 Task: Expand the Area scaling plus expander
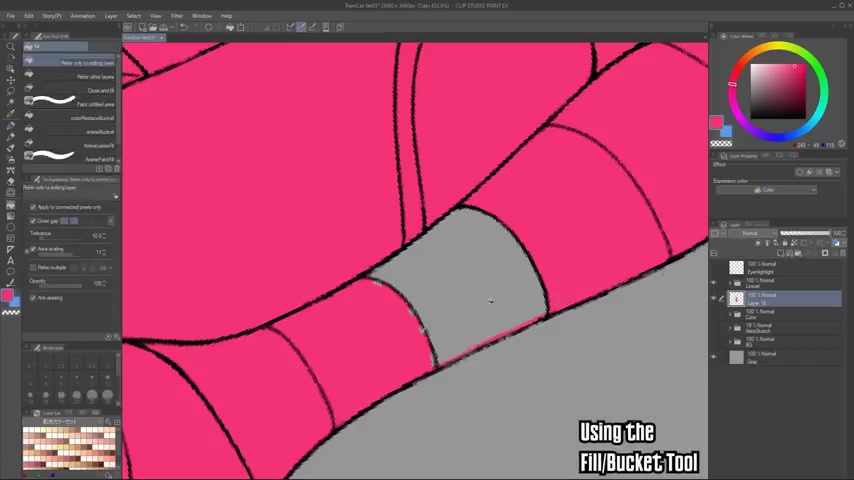point(26,251)
